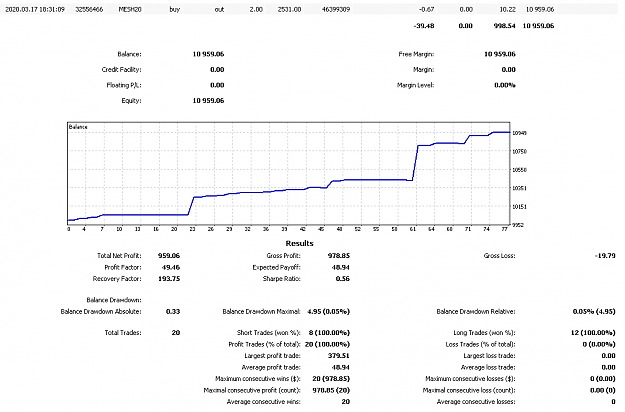The image size is (625, 412).
Task: Click the Profit Trades value '20 (100.00%)'
Action: tap(327, 344)
